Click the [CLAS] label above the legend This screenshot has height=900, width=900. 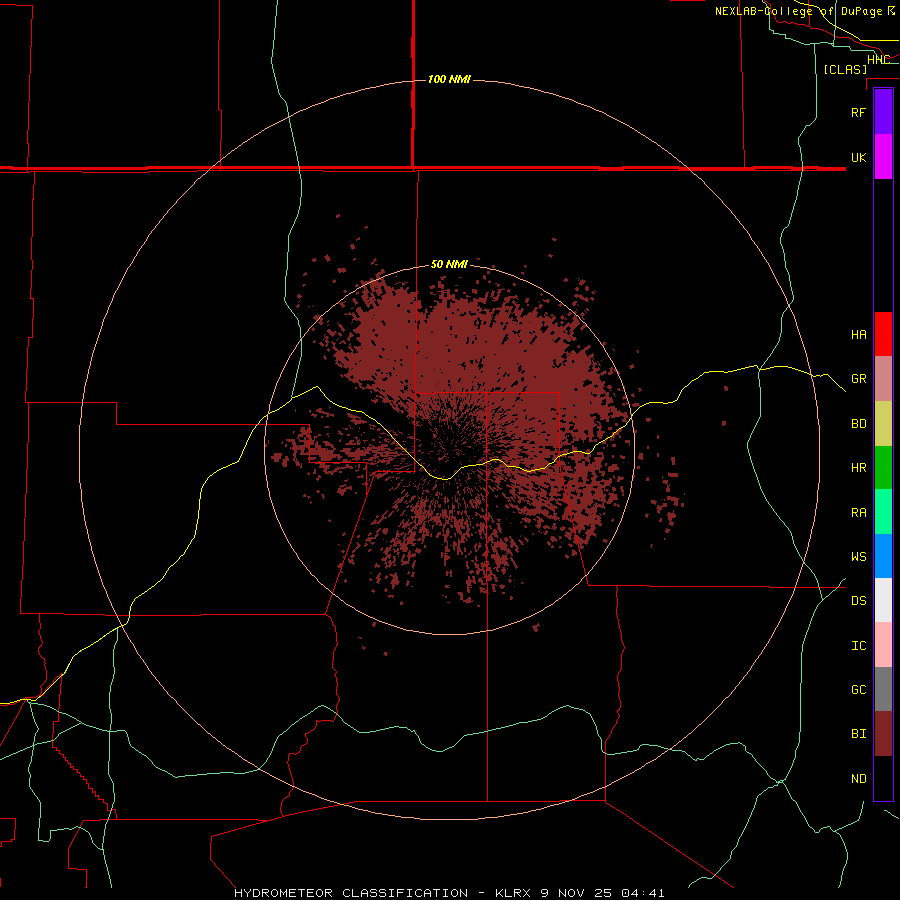[x=845, y=69]
